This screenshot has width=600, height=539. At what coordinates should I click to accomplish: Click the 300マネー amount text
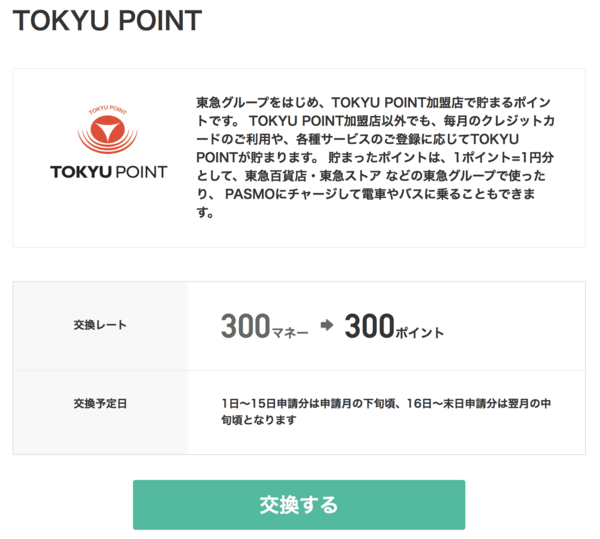click(264, 326)
